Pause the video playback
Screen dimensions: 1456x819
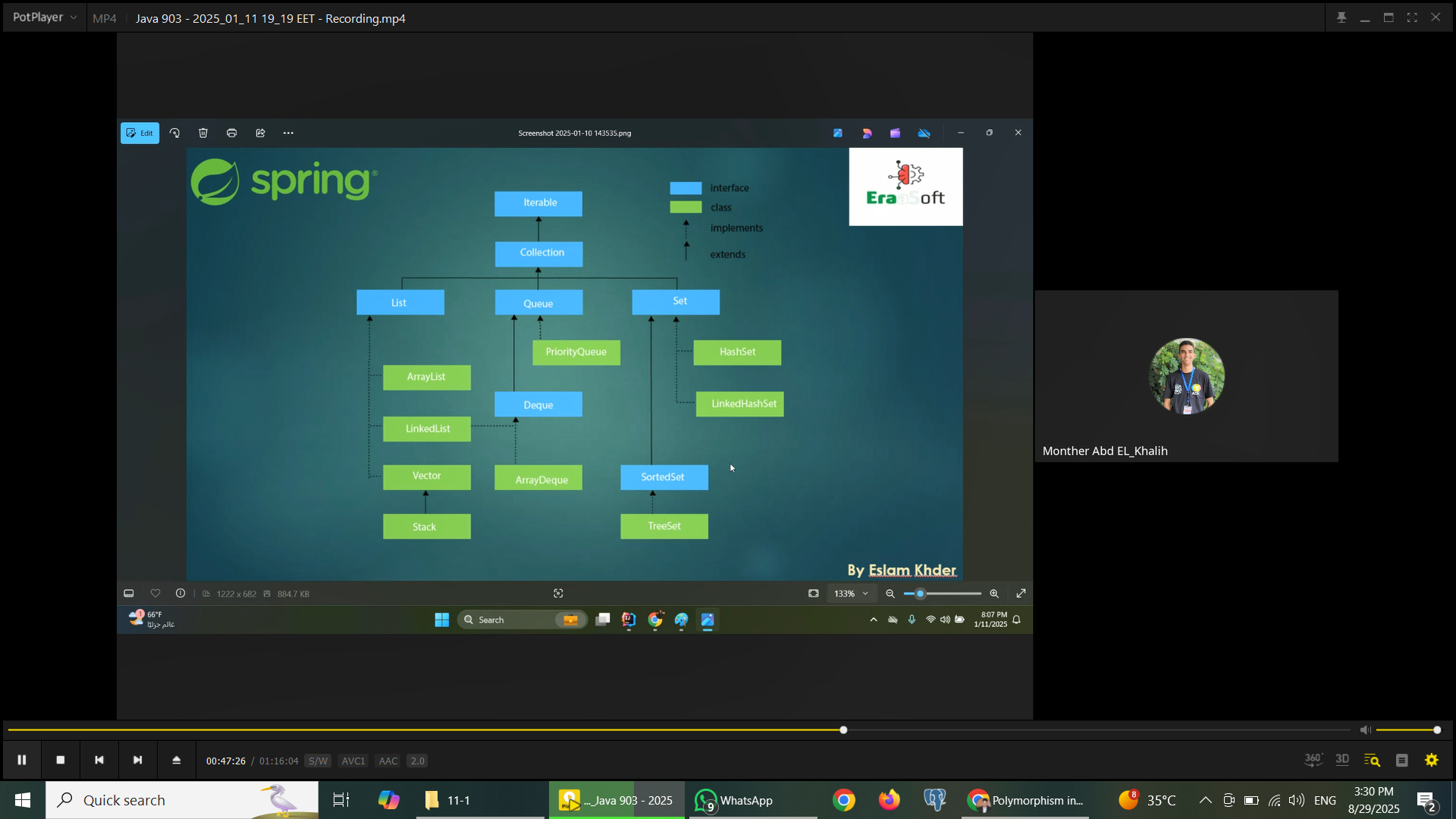pyautogui.click(x=22, y=760)
